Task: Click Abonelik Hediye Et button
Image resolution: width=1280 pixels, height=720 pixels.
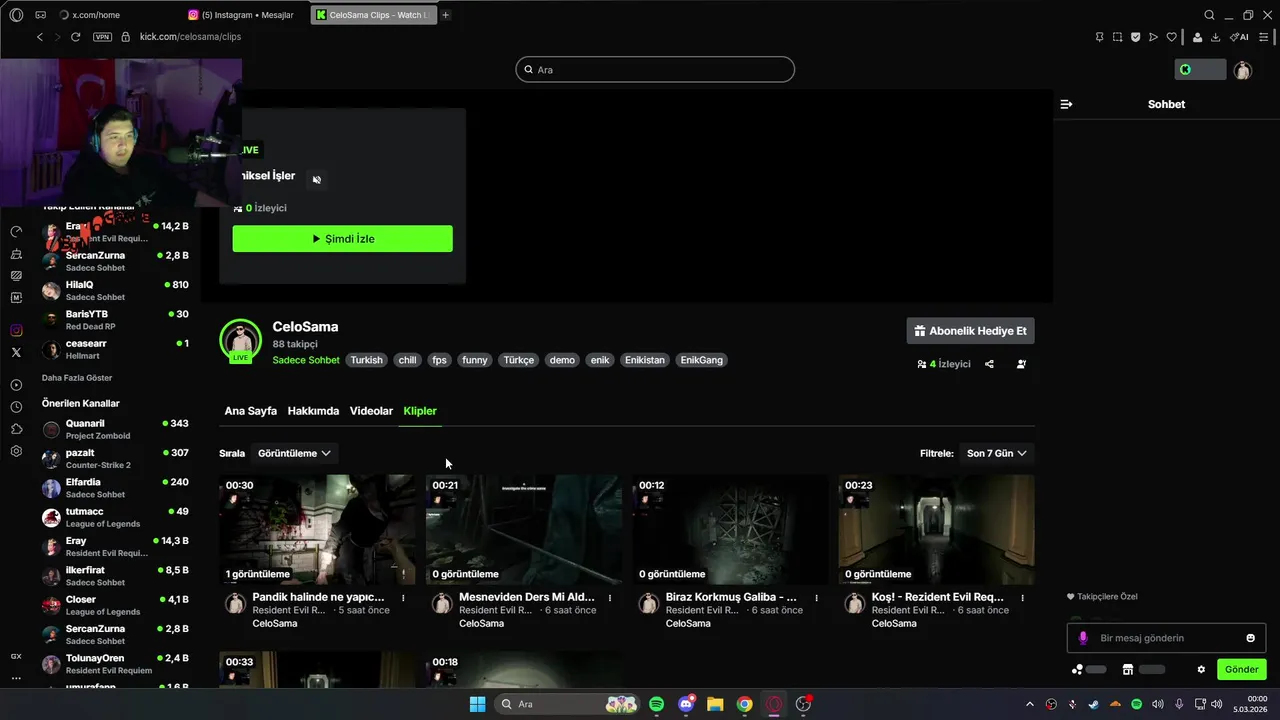Action: coord(970,331)
